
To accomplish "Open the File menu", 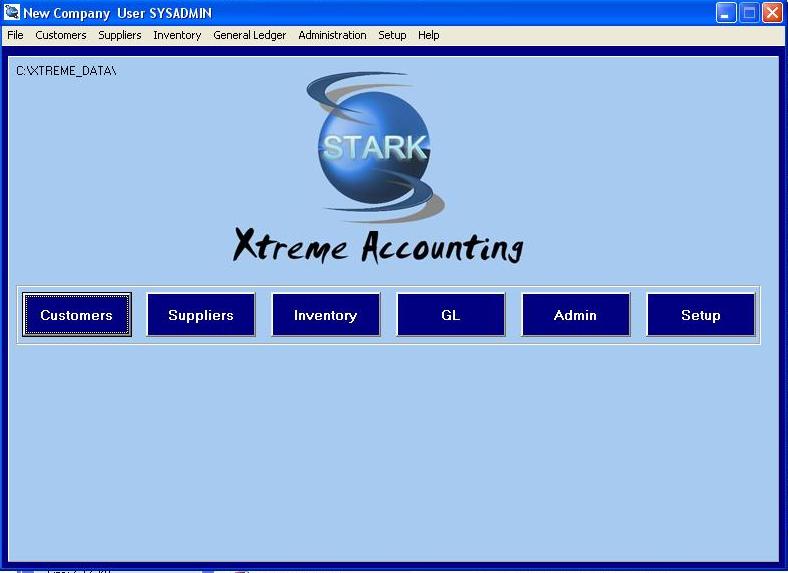I will (15, 35).
